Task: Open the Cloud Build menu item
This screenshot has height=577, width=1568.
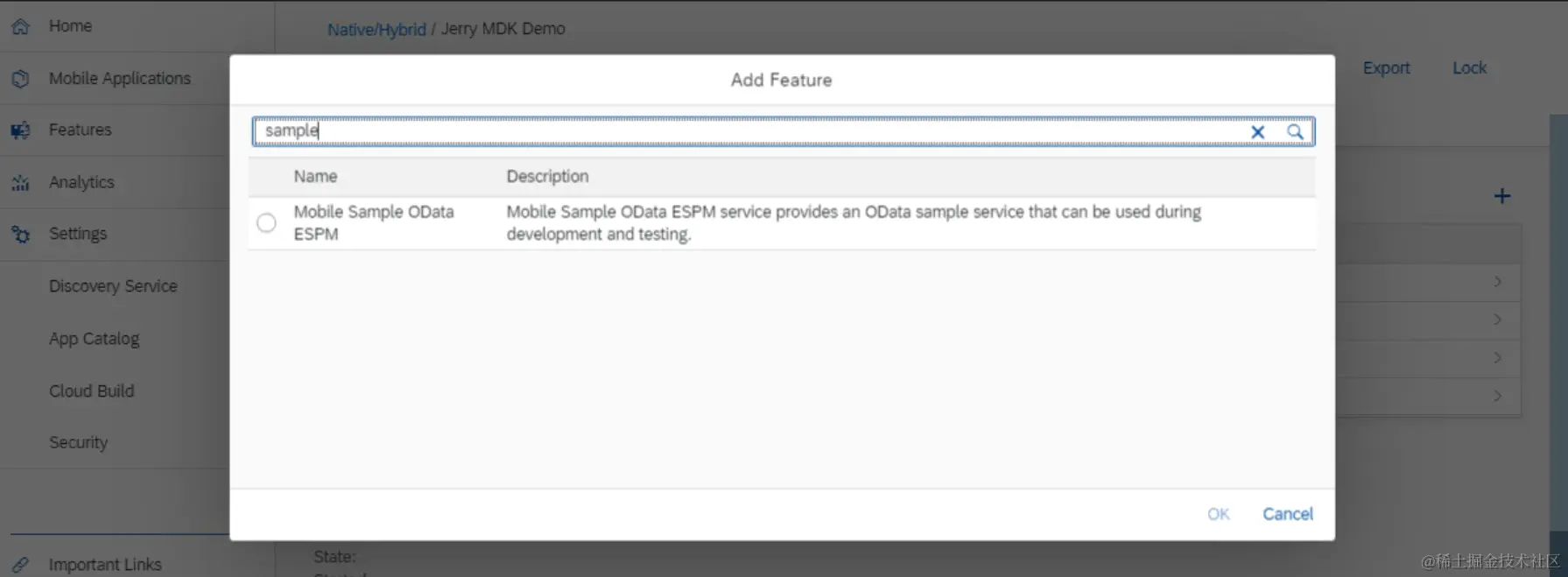Action: [x=91, y=391]
